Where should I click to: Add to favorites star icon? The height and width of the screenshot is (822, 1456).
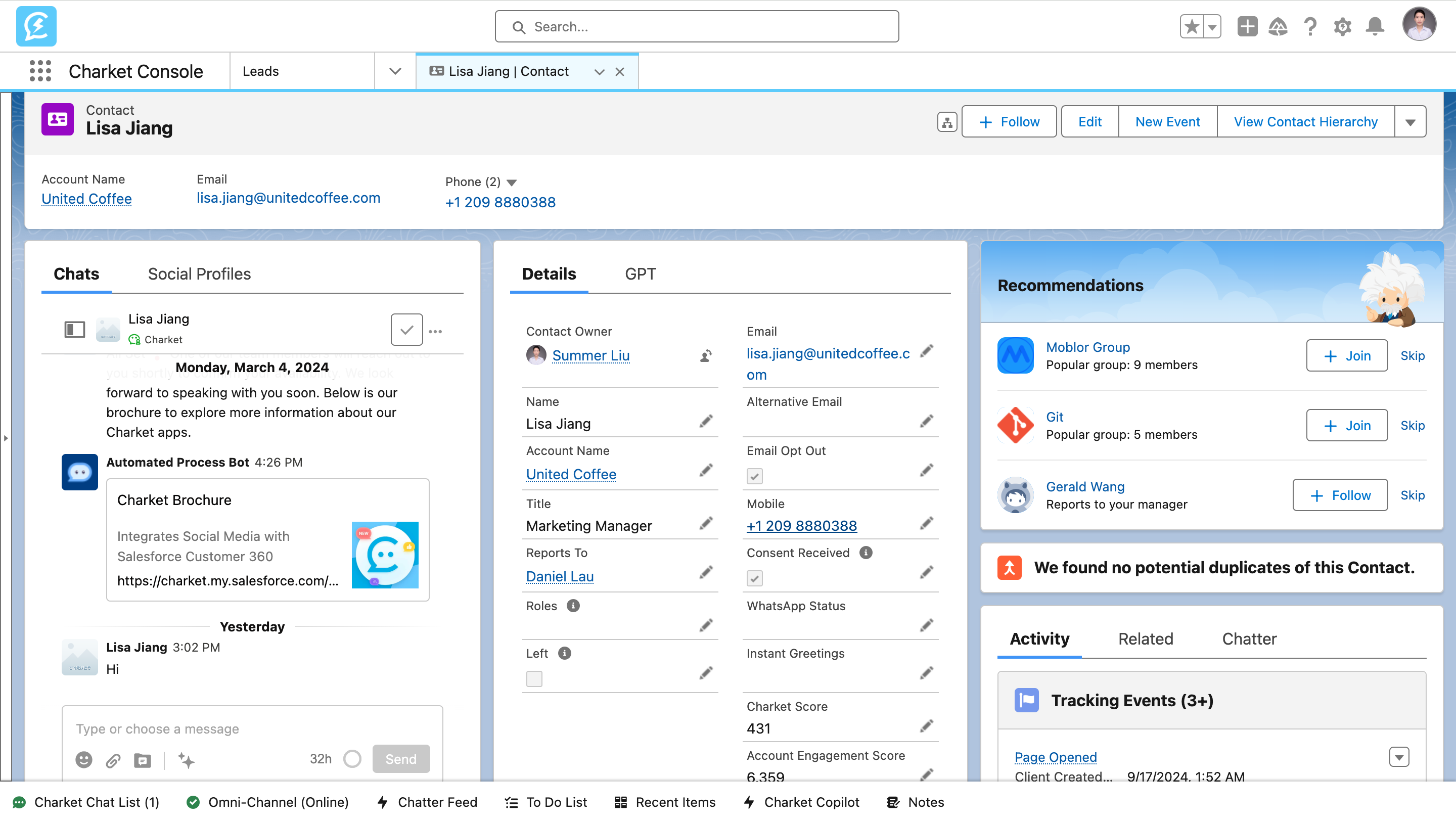[1192, 26]
